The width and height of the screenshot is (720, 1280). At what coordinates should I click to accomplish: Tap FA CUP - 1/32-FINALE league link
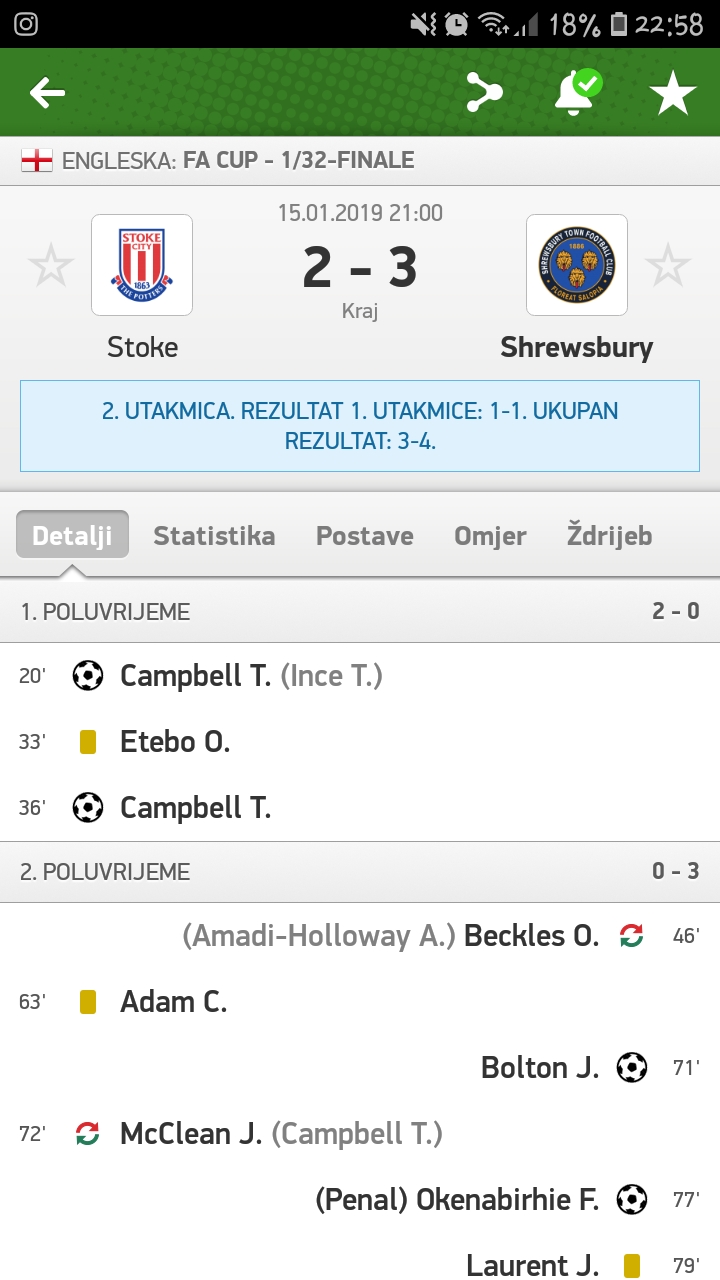(298, 160)
